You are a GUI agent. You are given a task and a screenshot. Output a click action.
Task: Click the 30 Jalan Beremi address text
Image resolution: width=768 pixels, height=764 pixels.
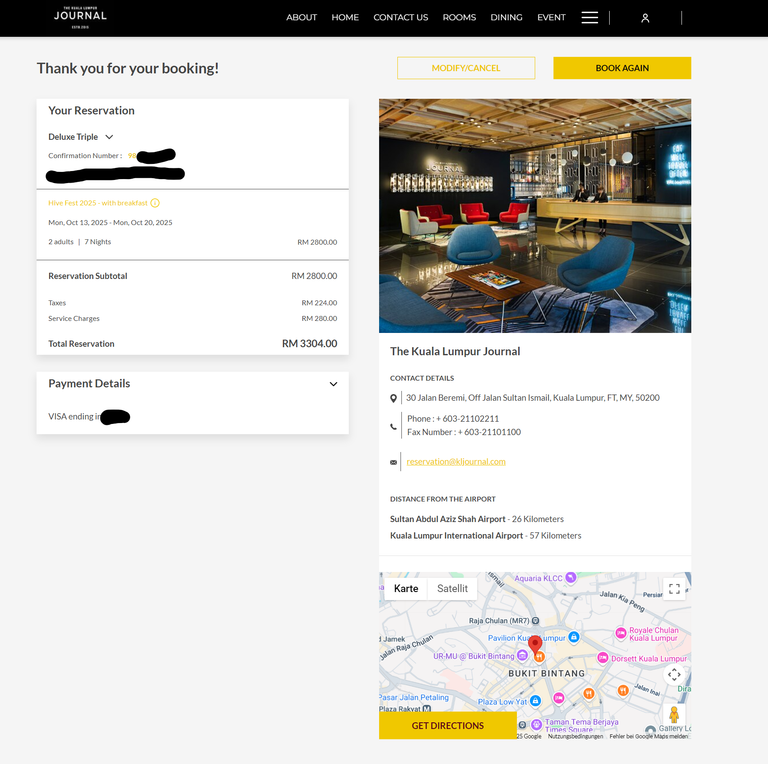(x=533, y=398)
